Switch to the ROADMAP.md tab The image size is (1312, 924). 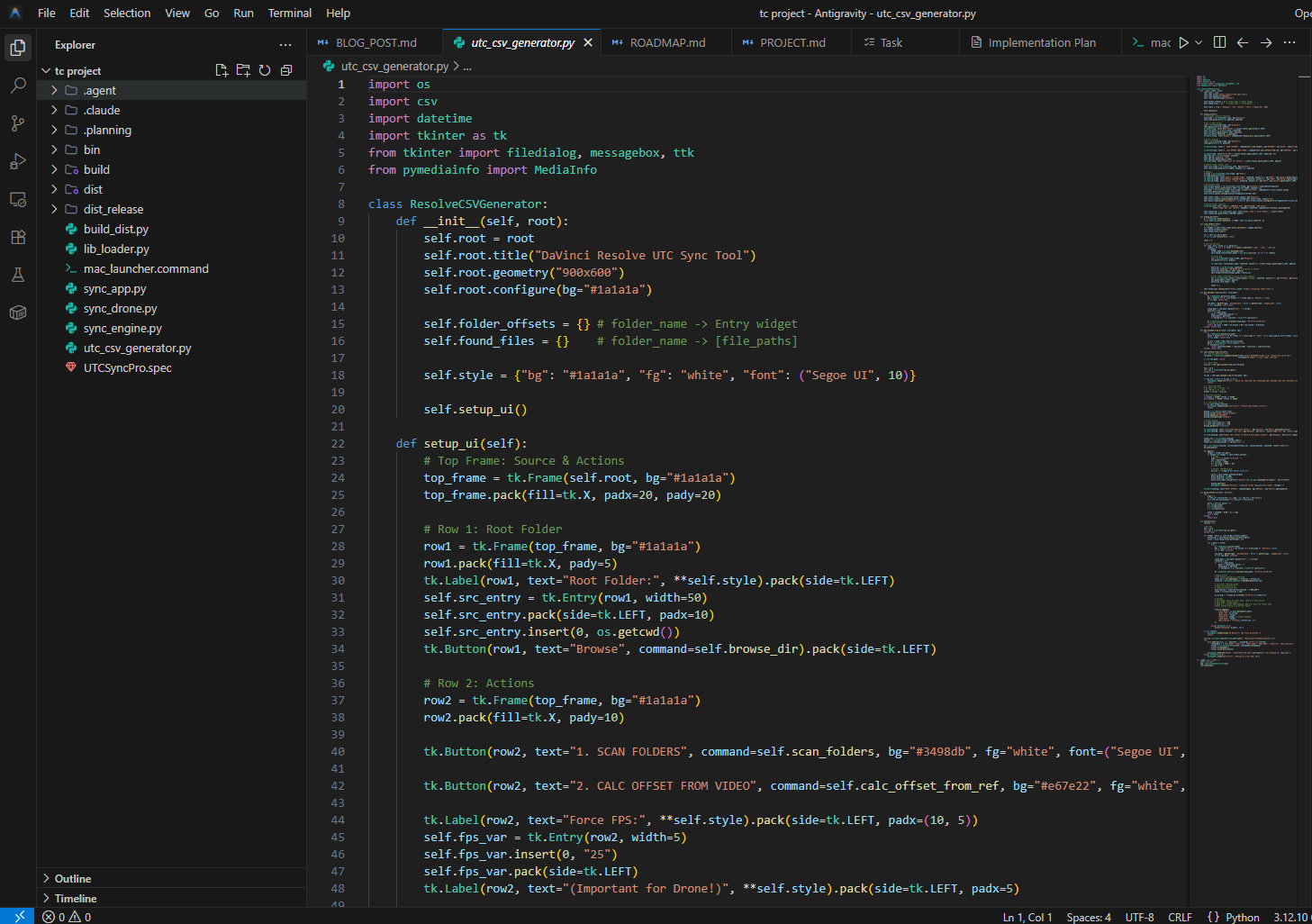click(x=667, y=42)
